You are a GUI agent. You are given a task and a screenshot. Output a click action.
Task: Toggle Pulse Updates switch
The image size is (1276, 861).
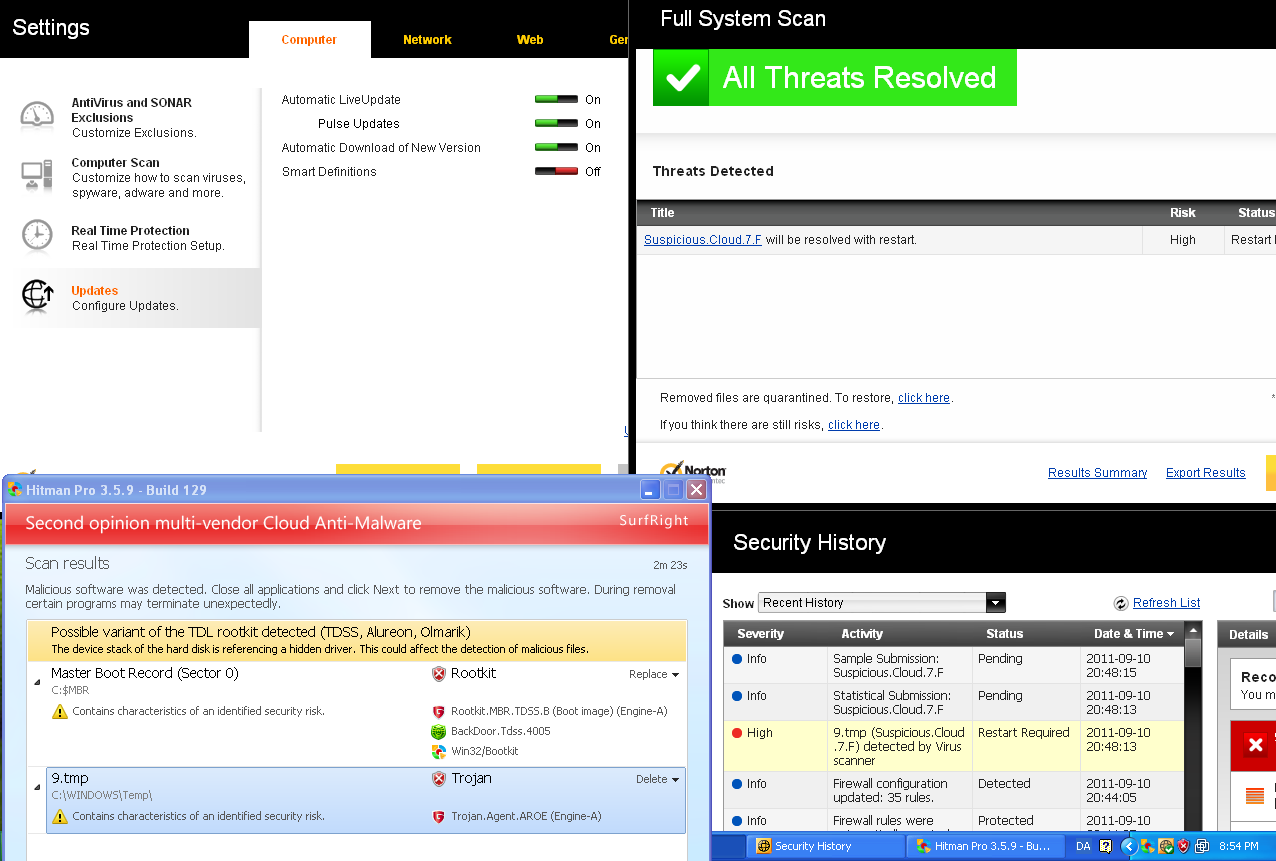556,124
